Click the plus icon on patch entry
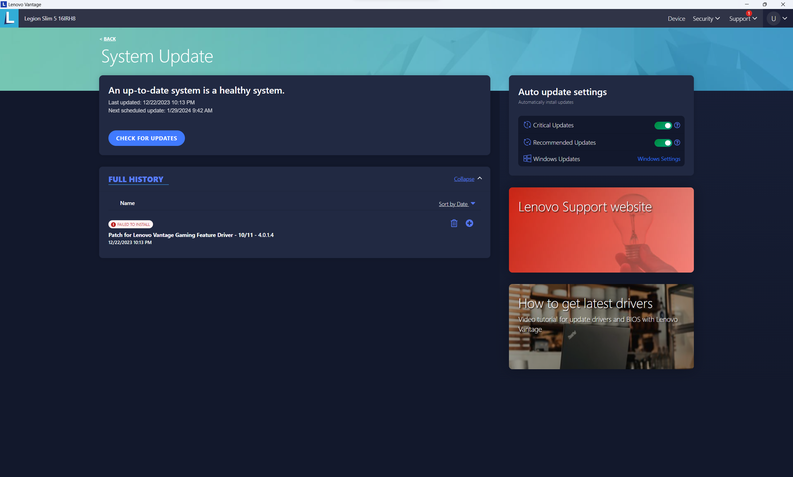This screenshot has width=793, height=477. [470, 223]
